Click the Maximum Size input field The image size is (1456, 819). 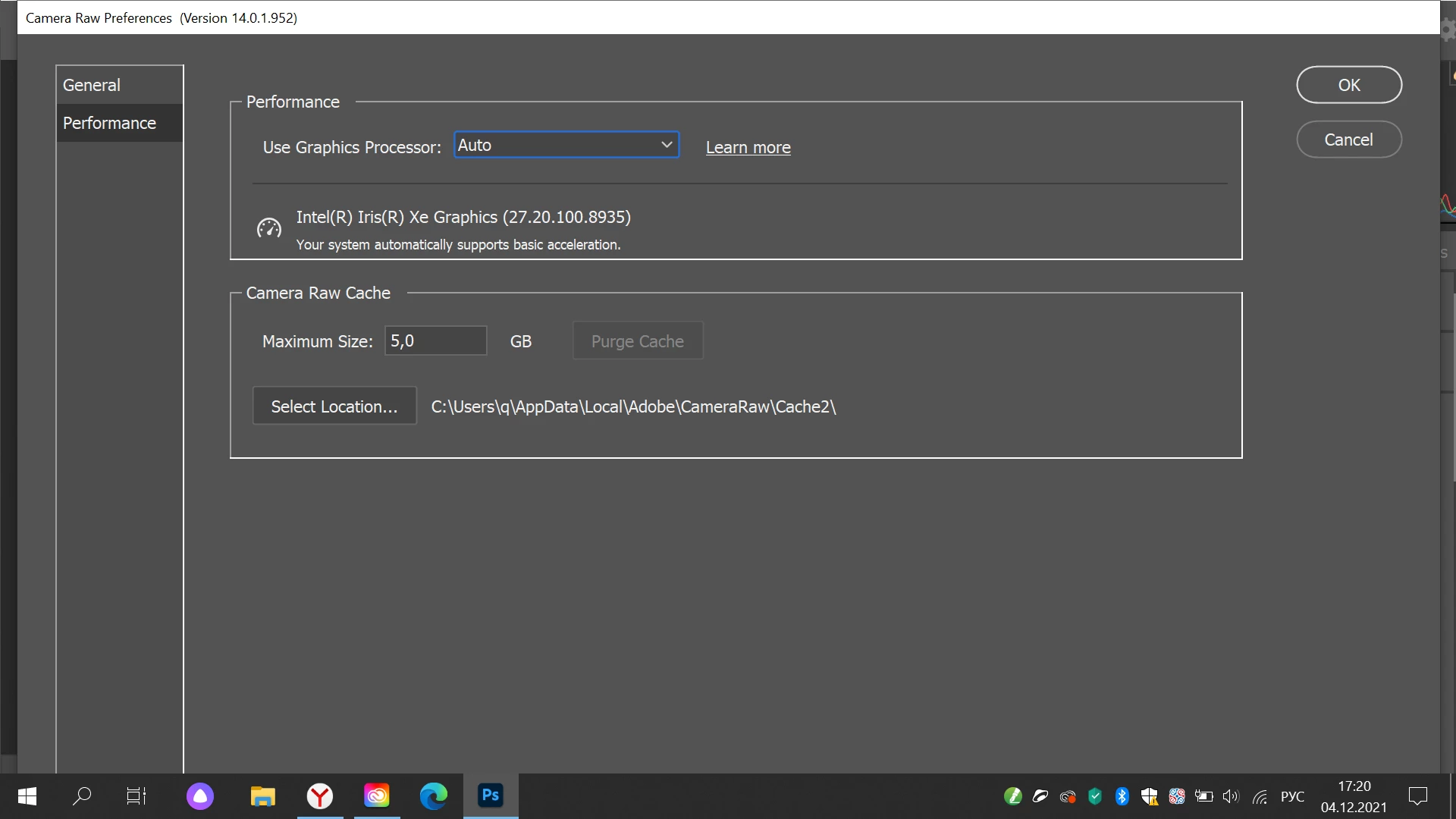(x=435, y=341)
